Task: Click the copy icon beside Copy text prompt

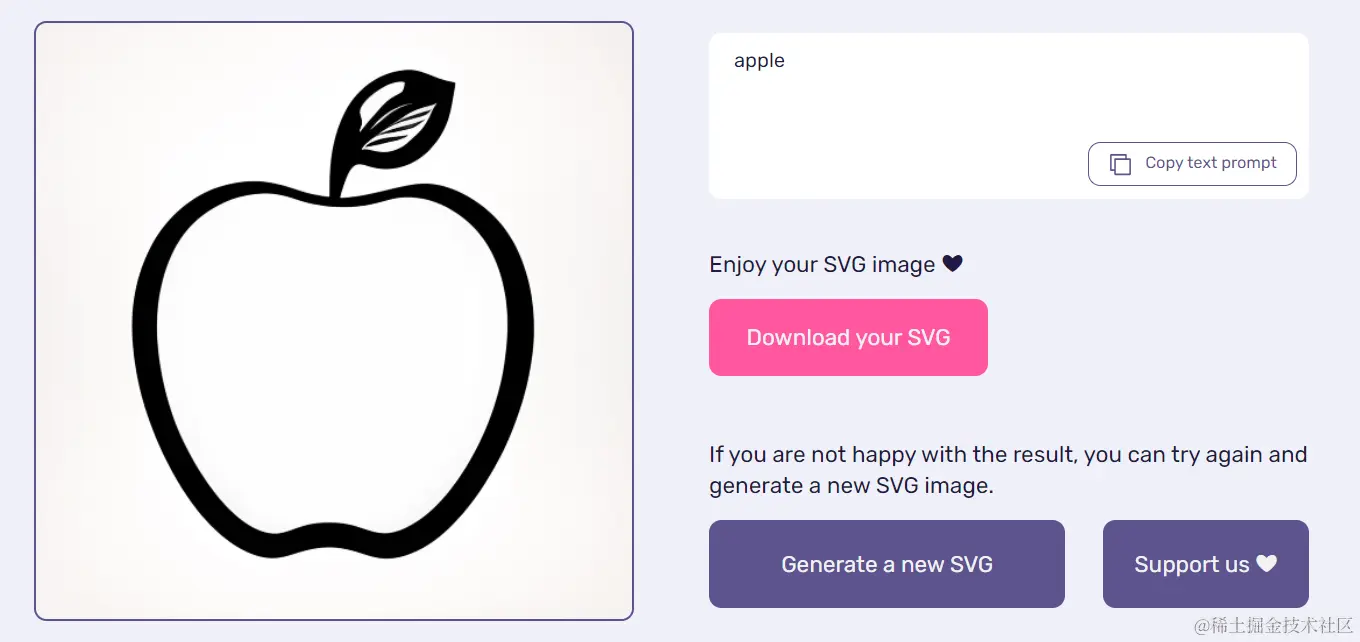Action: point(1121,164)
